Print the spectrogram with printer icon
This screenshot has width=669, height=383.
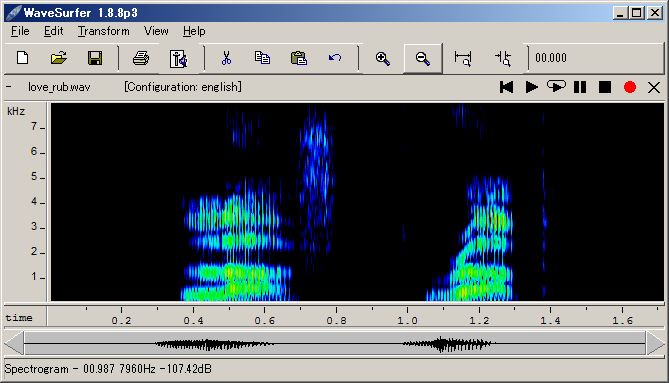pyautogui.click(x=141, y=58)
